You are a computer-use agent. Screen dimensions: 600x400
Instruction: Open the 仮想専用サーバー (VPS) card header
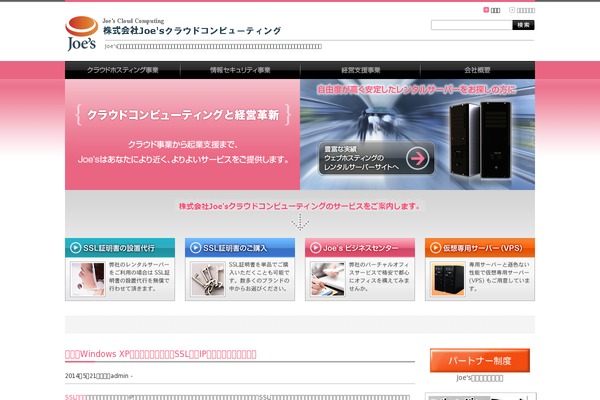tap(480, 248)
